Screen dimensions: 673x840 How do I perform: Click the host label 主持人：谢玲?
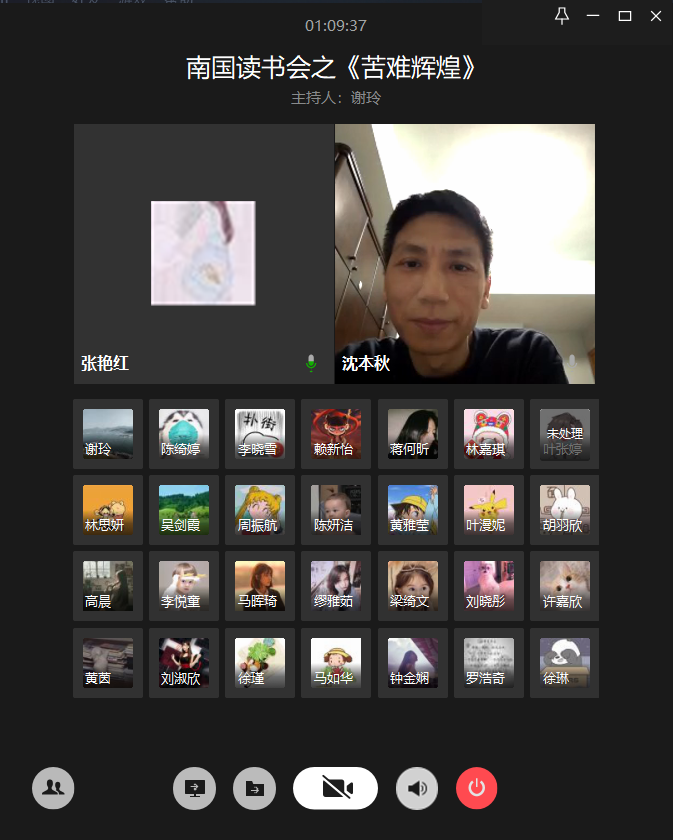point(336,98)
